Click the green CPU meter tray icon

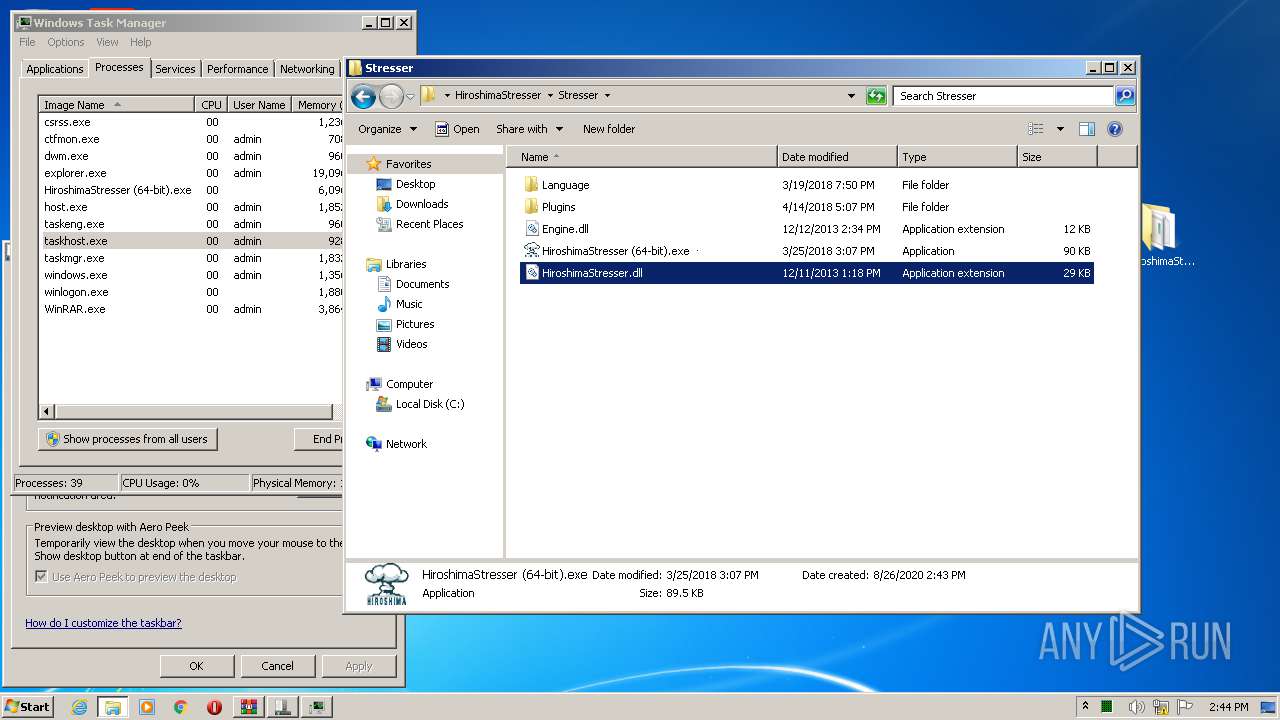coord(1107,706)
